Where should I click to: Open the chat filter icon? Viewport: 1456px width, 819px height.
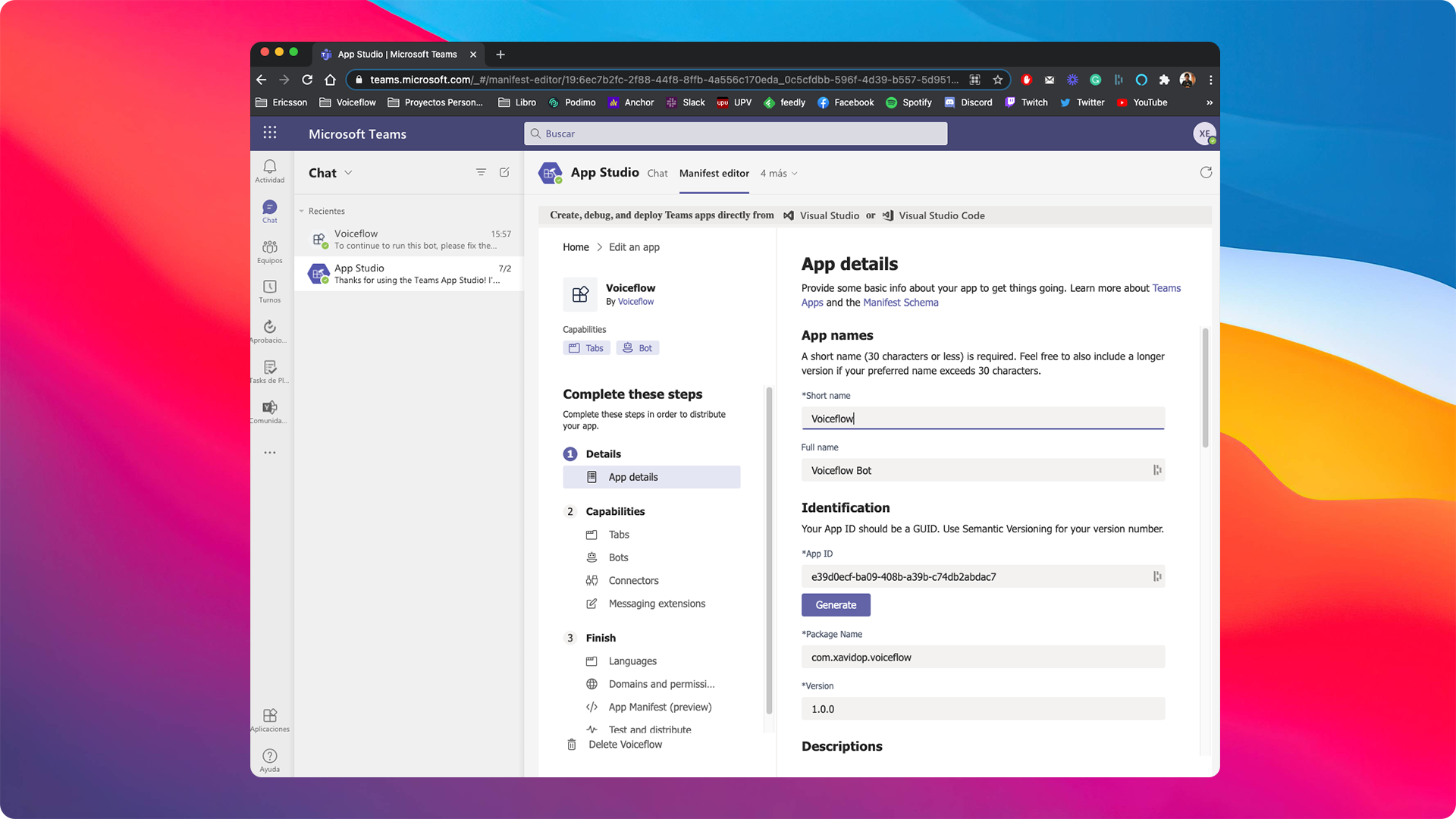[x=481, y=172]
